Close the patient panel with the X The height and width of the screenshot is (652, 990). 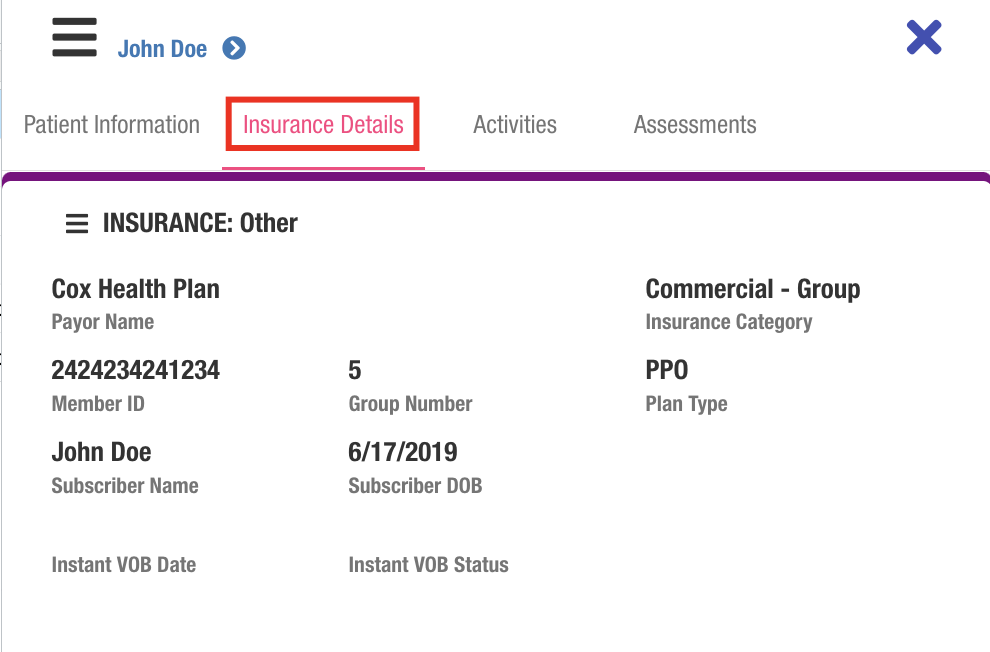924,38
